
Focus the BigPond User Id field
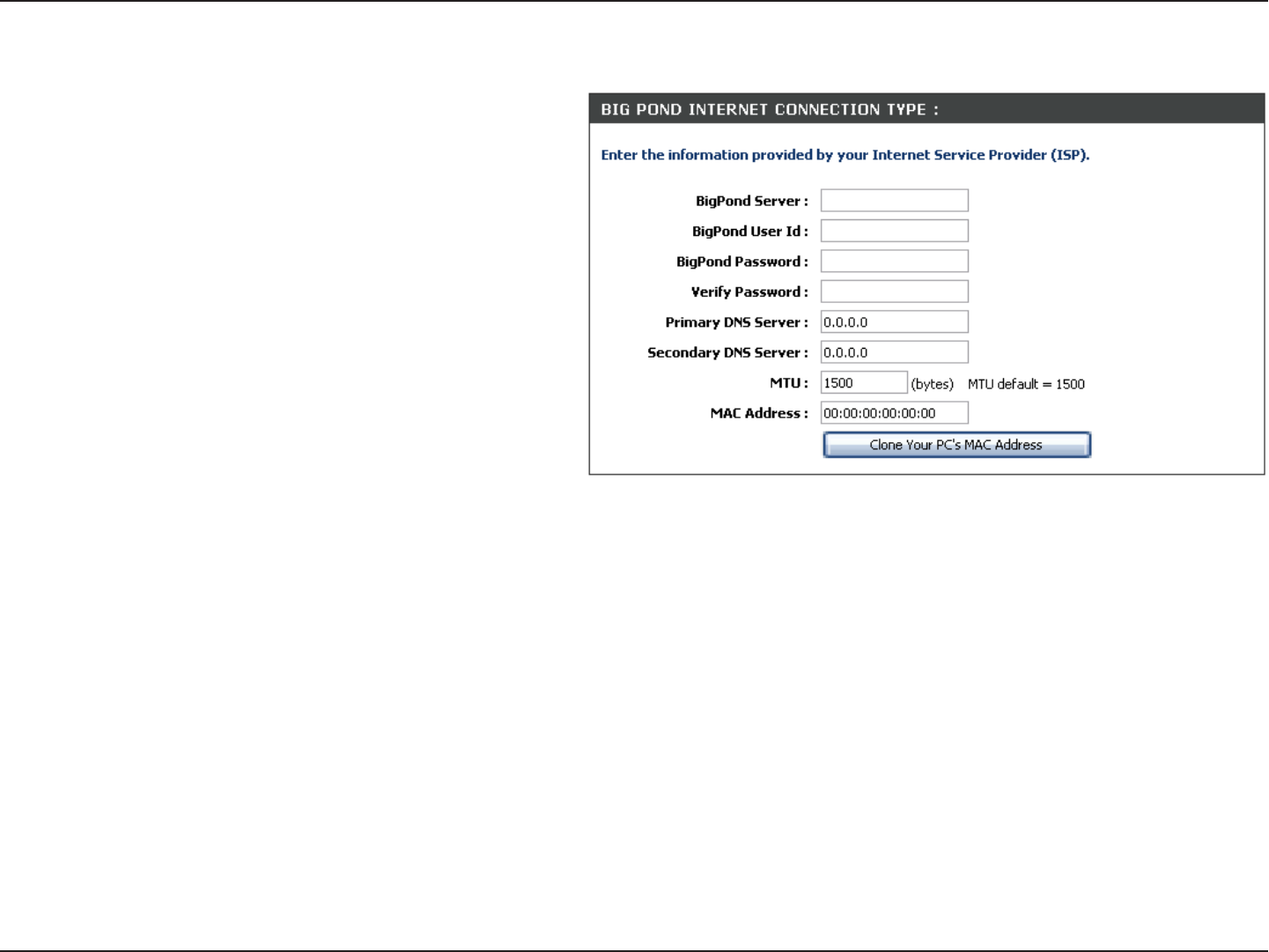pos(895,231)
